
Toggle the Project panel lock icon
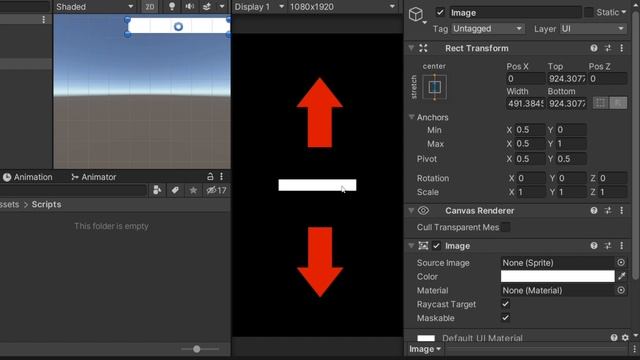click(x=210, y=177)
